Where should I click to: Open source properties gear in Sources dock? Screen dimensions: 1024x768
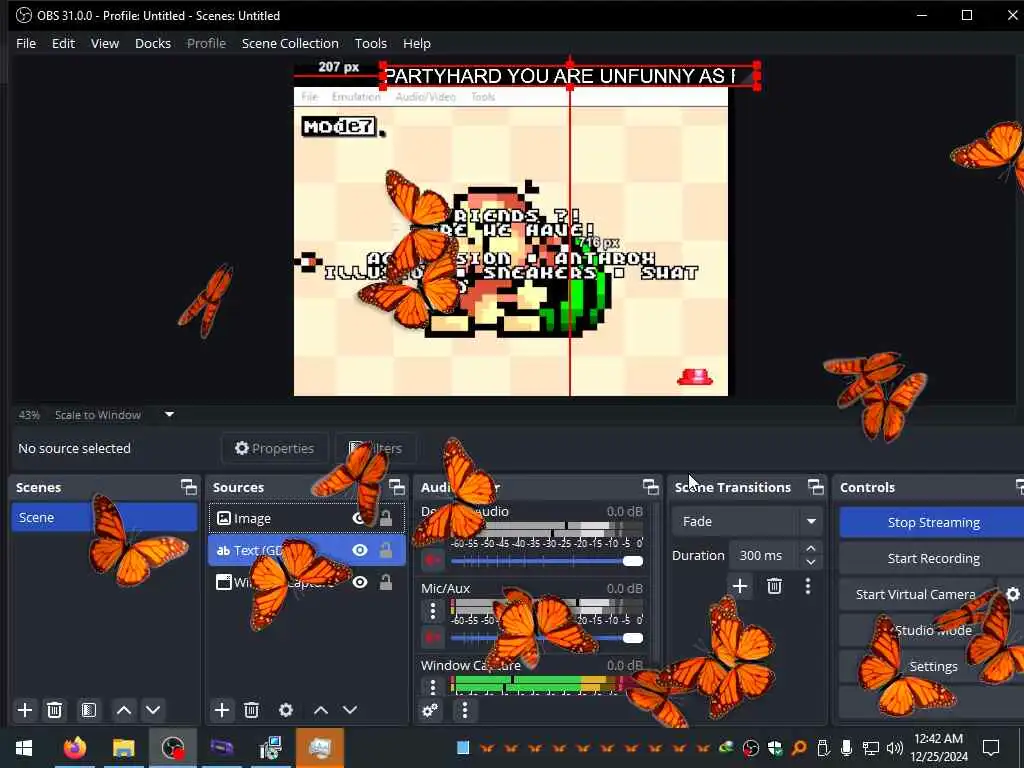[x=286, y=710]
